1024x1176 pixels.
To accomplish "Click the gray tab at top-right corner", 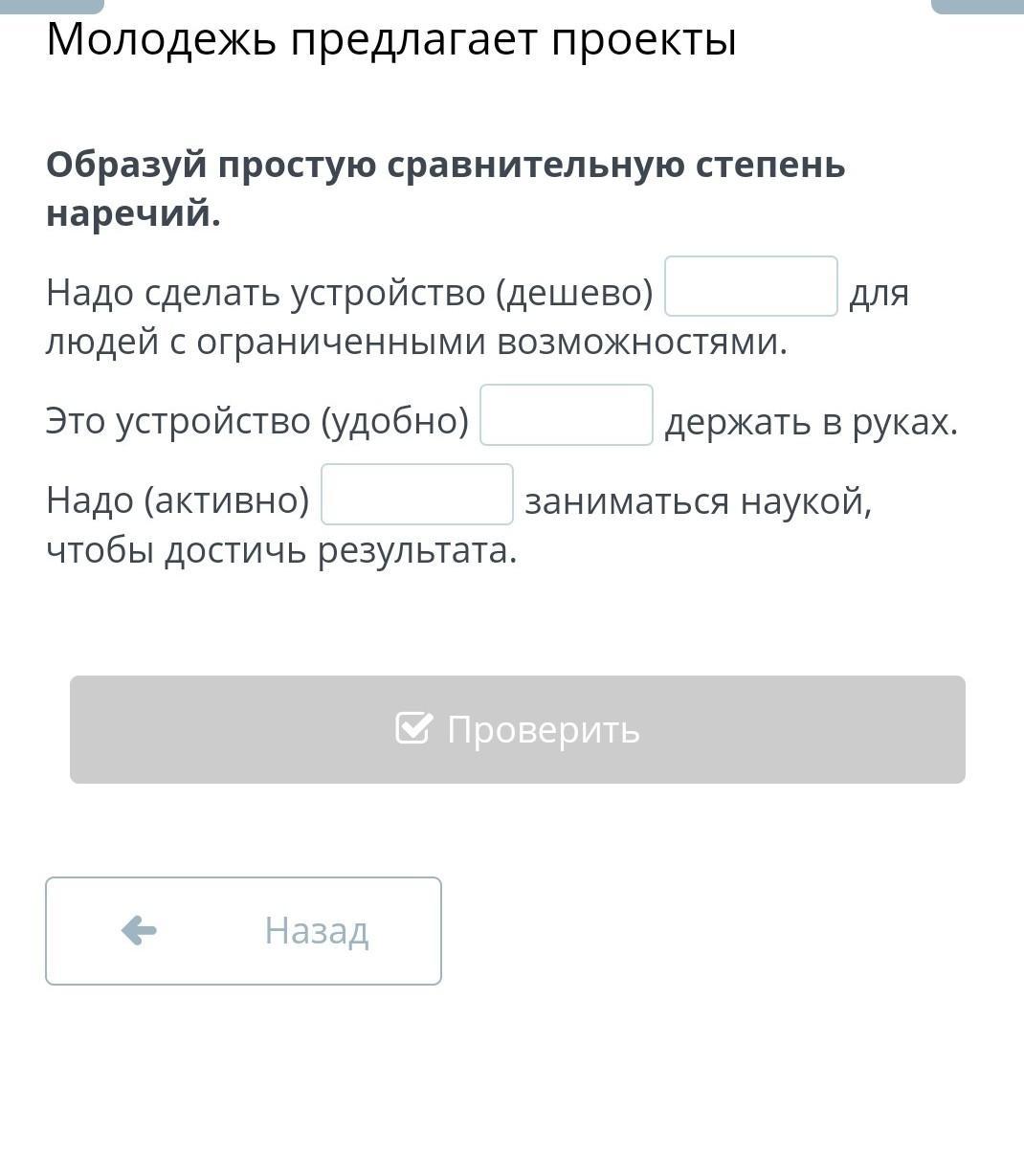I will point(977,6).
